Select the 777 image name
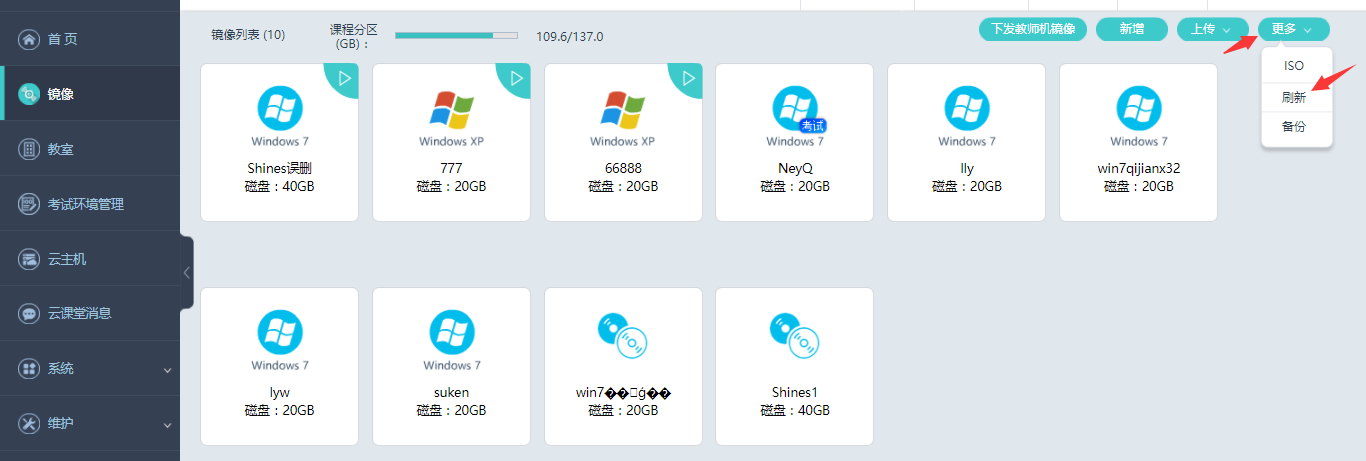1366x461 pixels. click(451, 168)
